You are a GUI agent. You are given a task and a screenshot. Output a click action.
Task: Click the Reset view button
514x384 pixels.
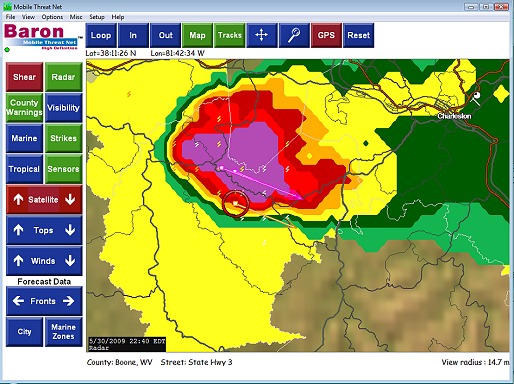point(359,35)
